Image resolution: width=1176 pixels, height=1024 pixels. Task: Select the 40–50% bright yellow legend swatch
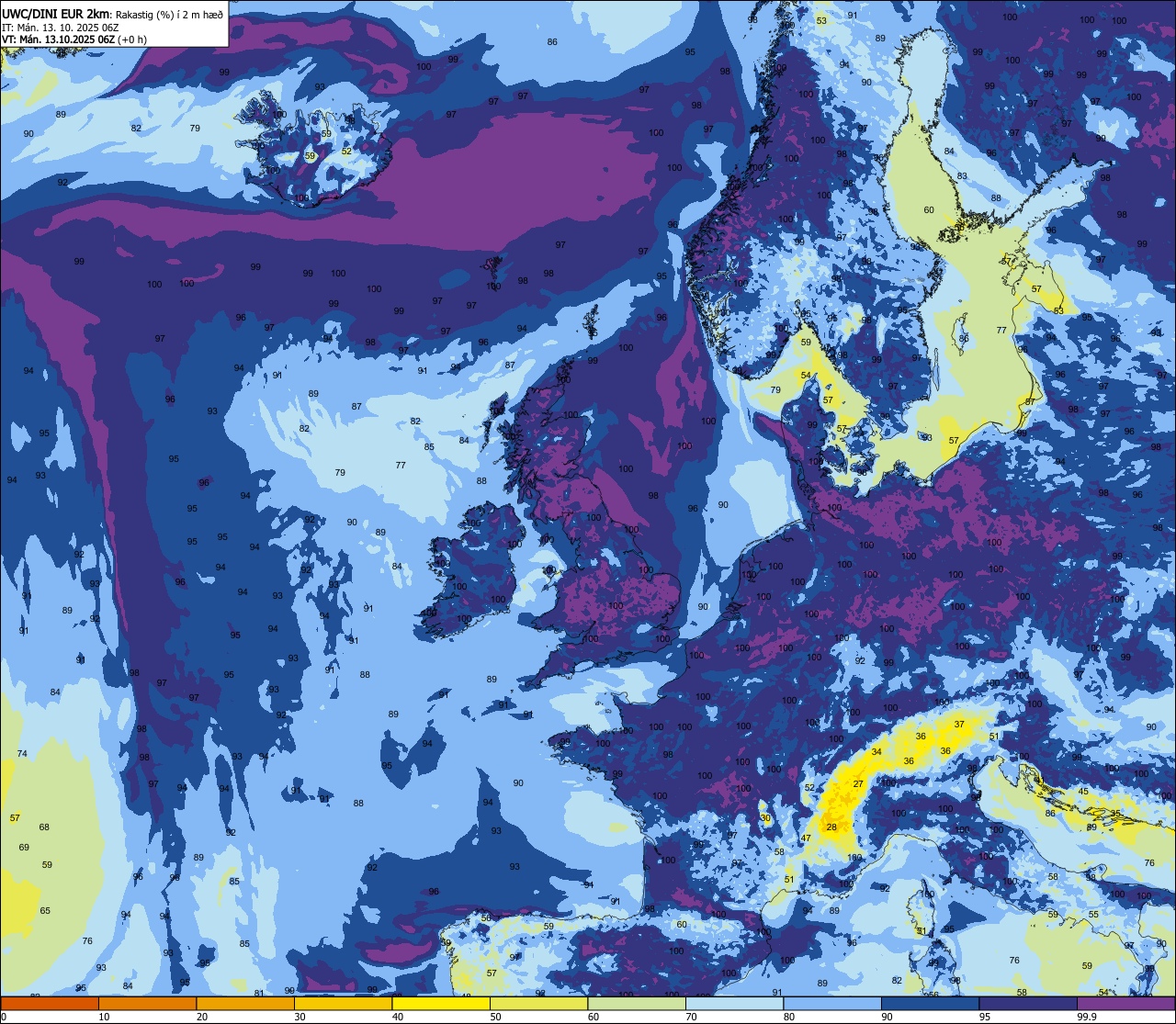[441, 1003]
